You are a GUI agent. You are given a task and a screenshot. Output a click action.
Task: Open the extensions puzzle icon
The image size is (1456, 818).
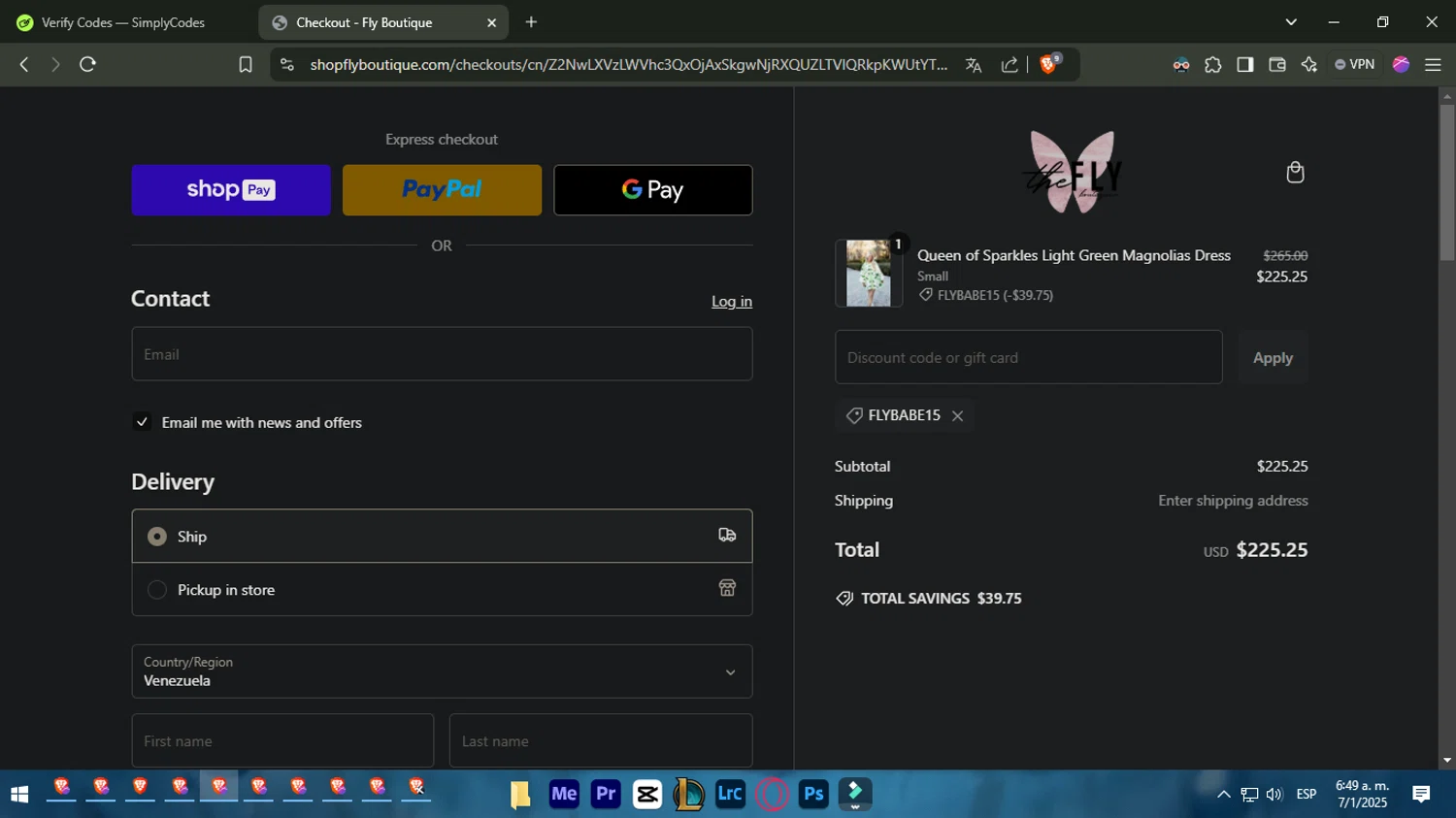pos(1213,65)
